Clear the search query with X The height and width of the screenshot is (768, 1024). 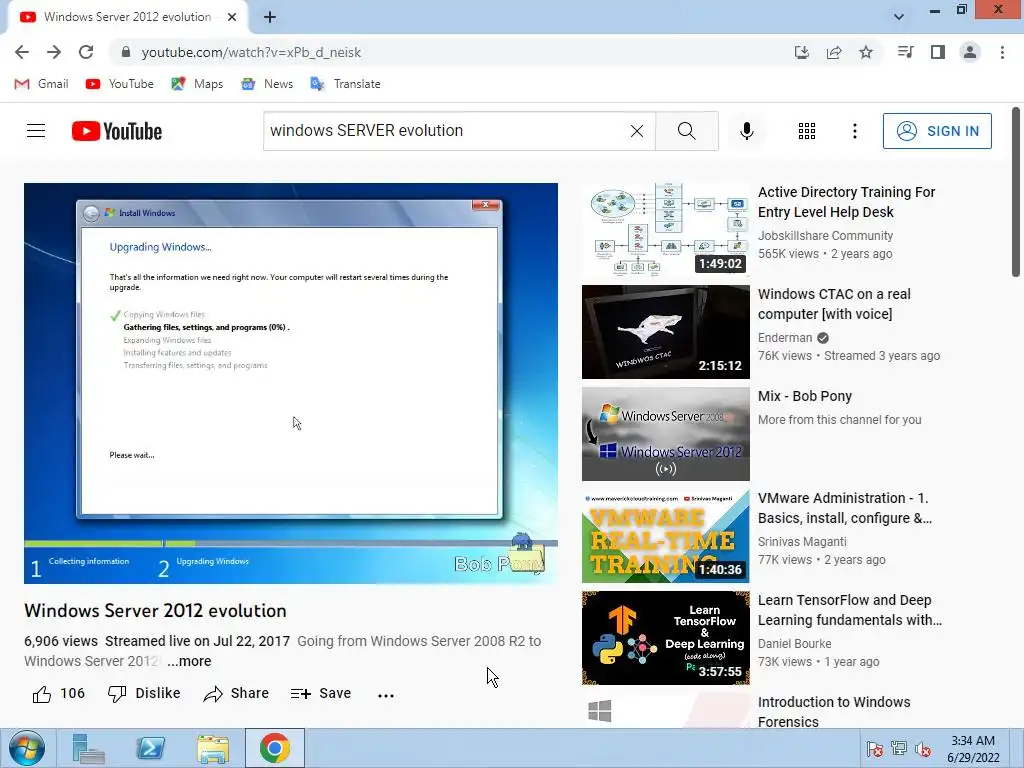(637, 131)
